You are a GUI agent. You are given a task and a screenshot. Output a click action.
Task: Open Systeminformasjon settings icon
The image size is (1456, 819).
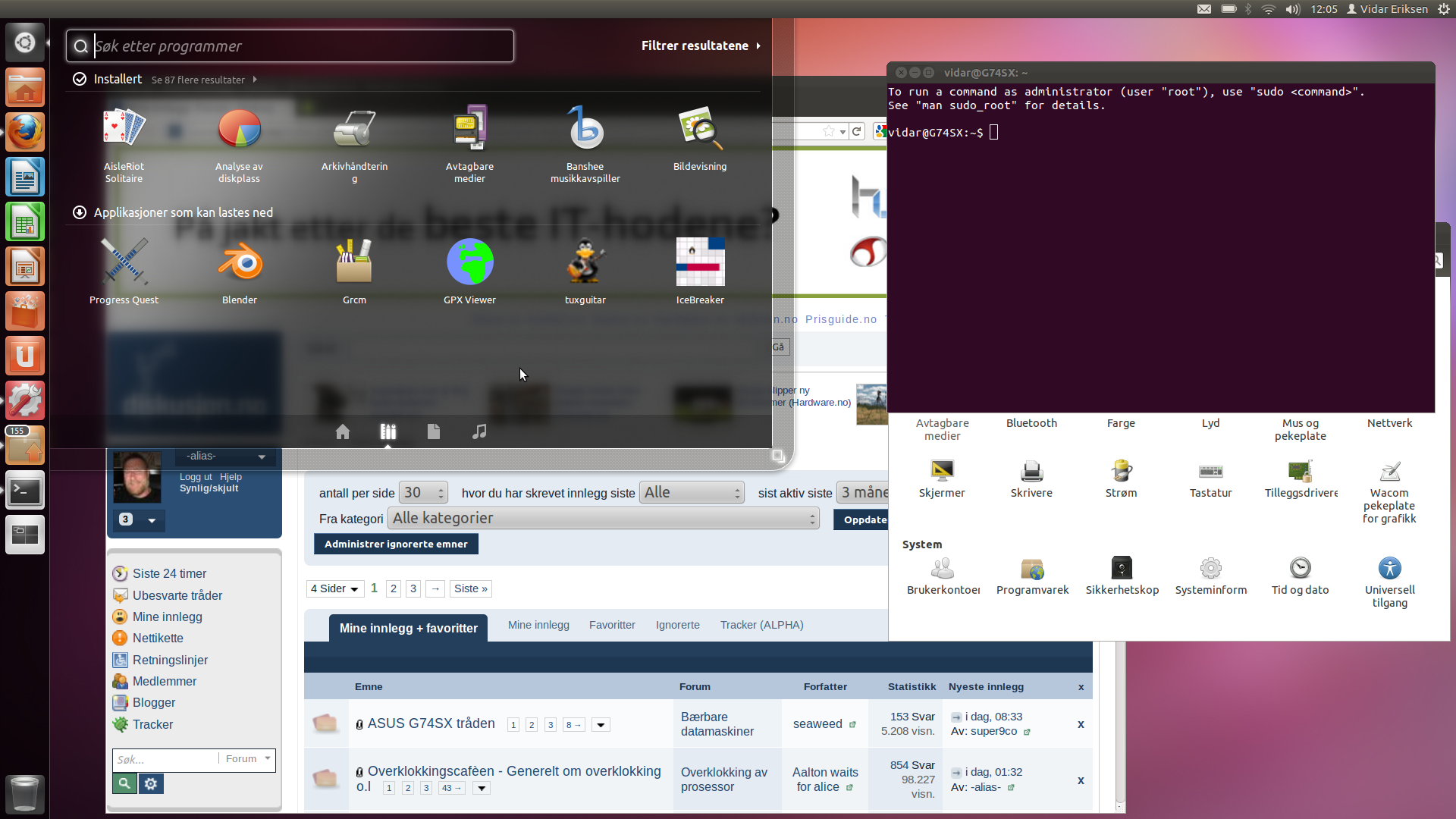click(1211, 576)
